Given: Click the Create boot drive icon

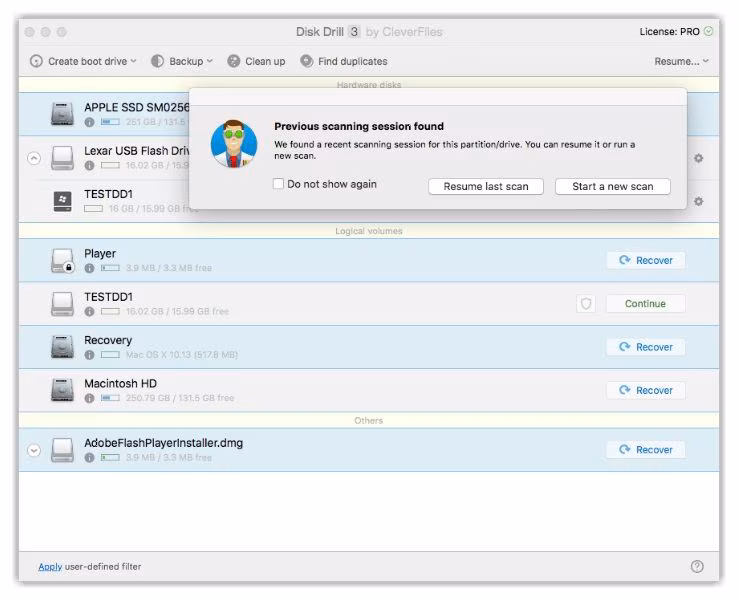Looking at the screenshot, I should (36, 61).
